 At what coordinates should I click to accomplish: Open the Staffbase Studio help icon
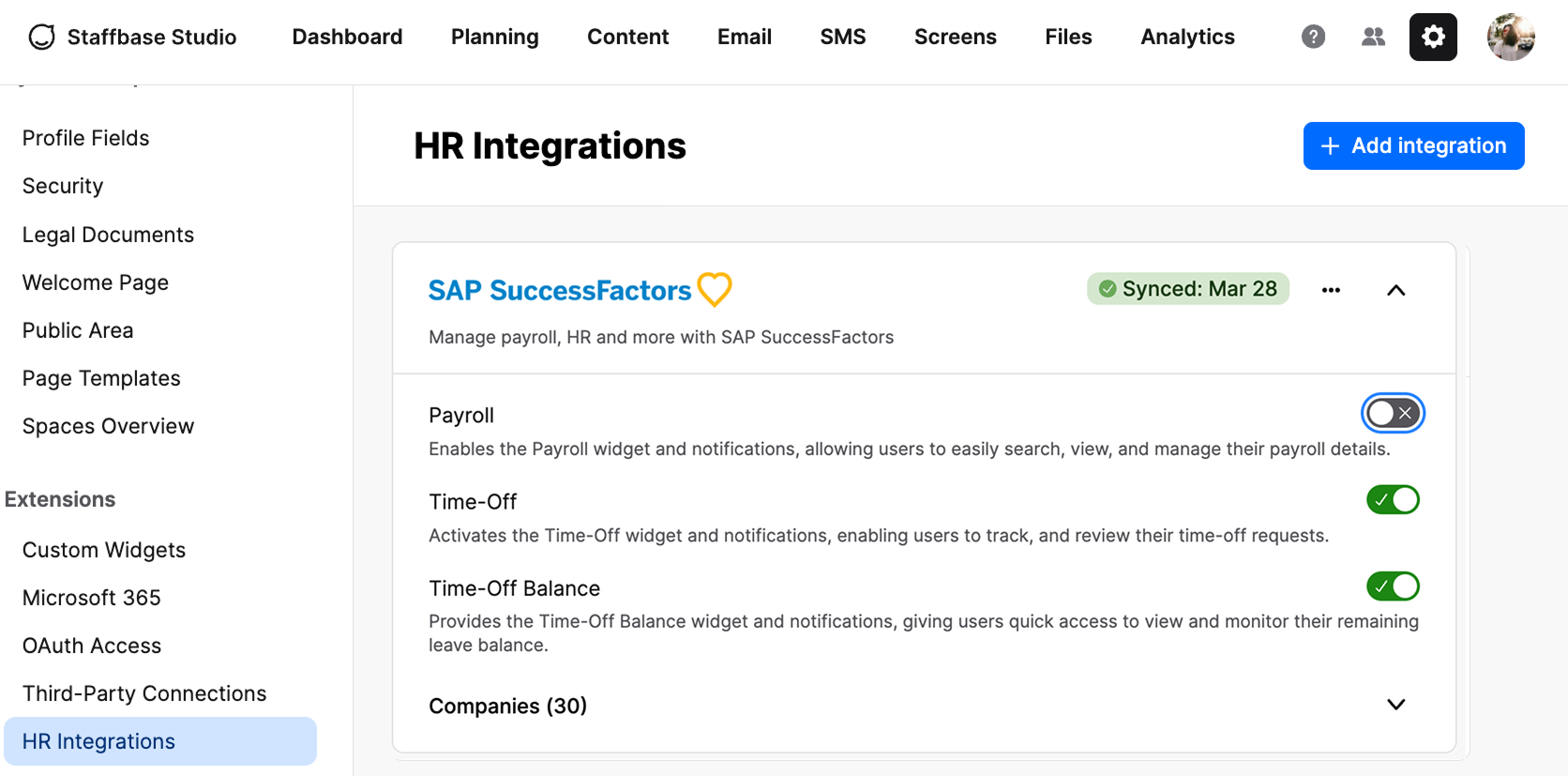pyautogui.click(x=1313, y=37)
